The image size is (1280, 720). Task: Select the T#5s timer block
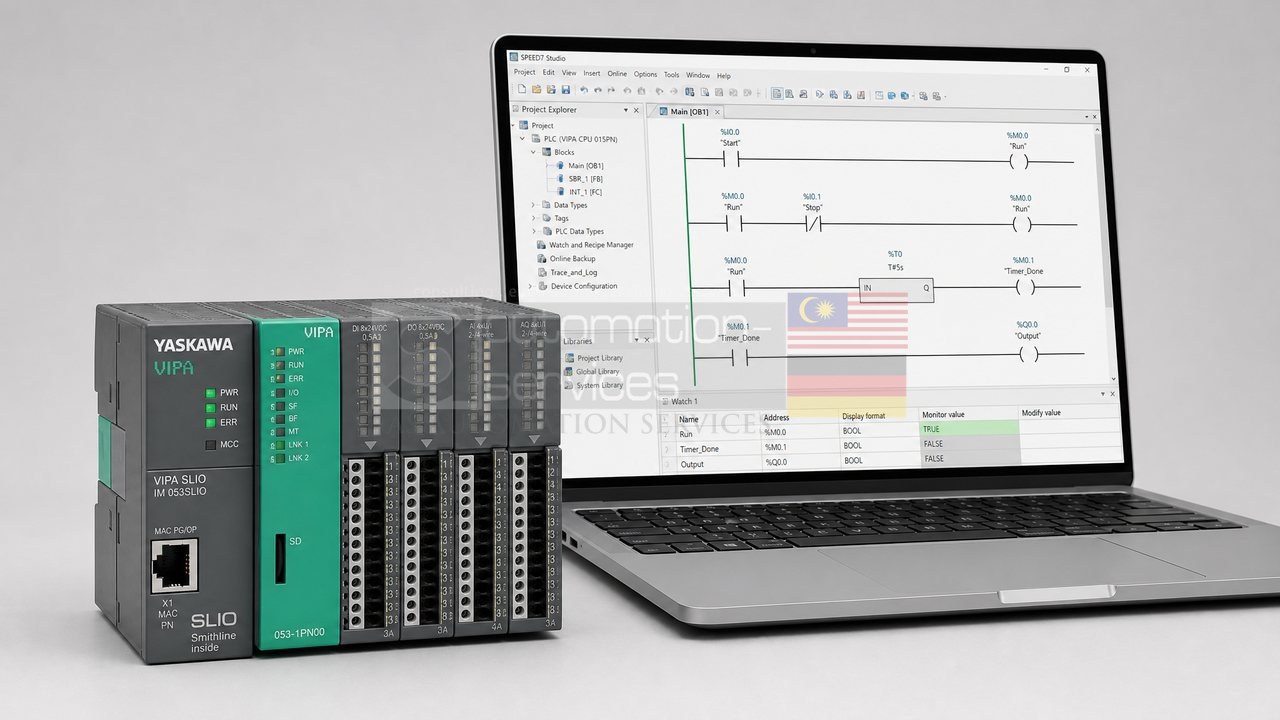[896, 289]
